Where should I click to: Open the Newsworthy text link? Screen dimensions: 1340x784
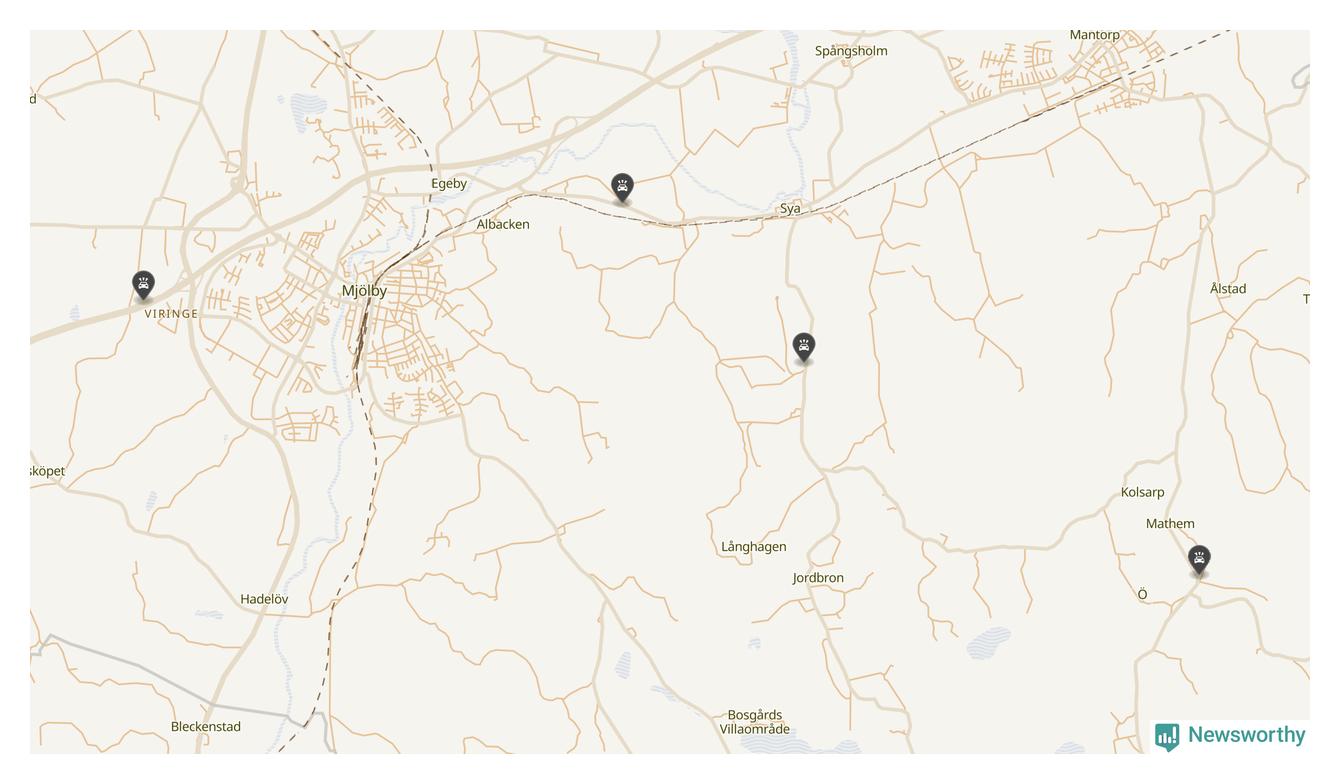[x=1246, y=735]
